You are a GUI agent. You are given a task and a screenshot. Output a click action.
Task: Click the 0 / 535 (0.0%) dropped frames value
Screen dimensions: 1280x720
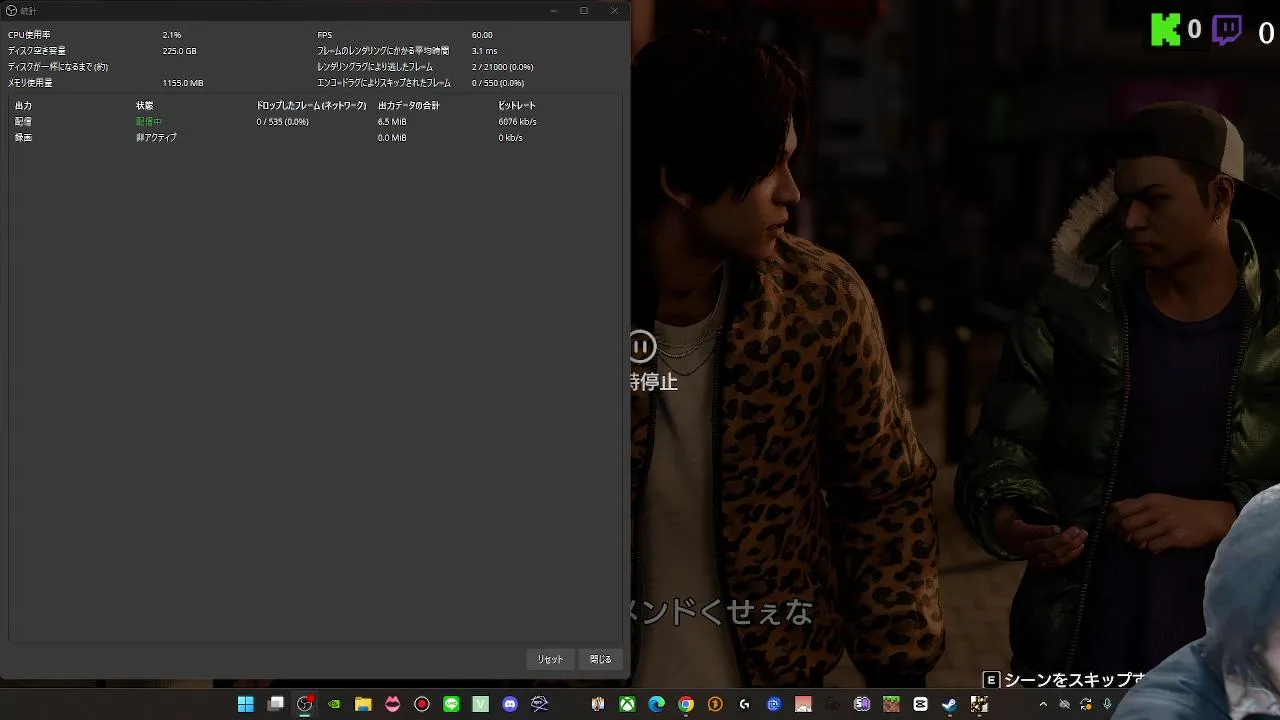[282, 121]
